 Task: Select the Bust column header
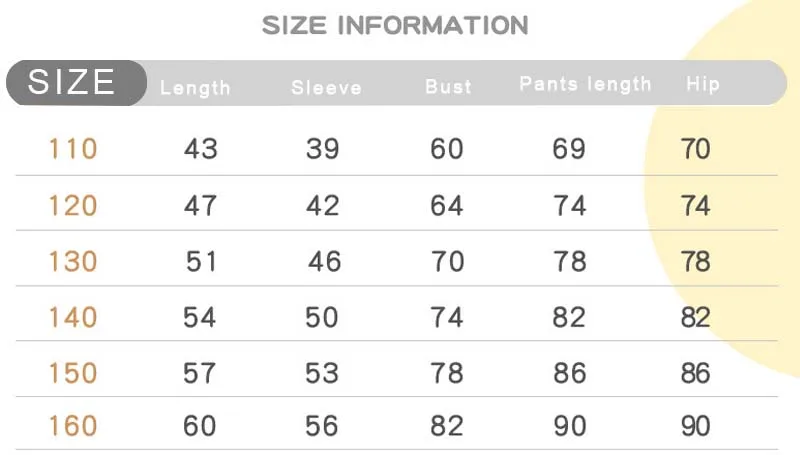click(x=448, y=86)
